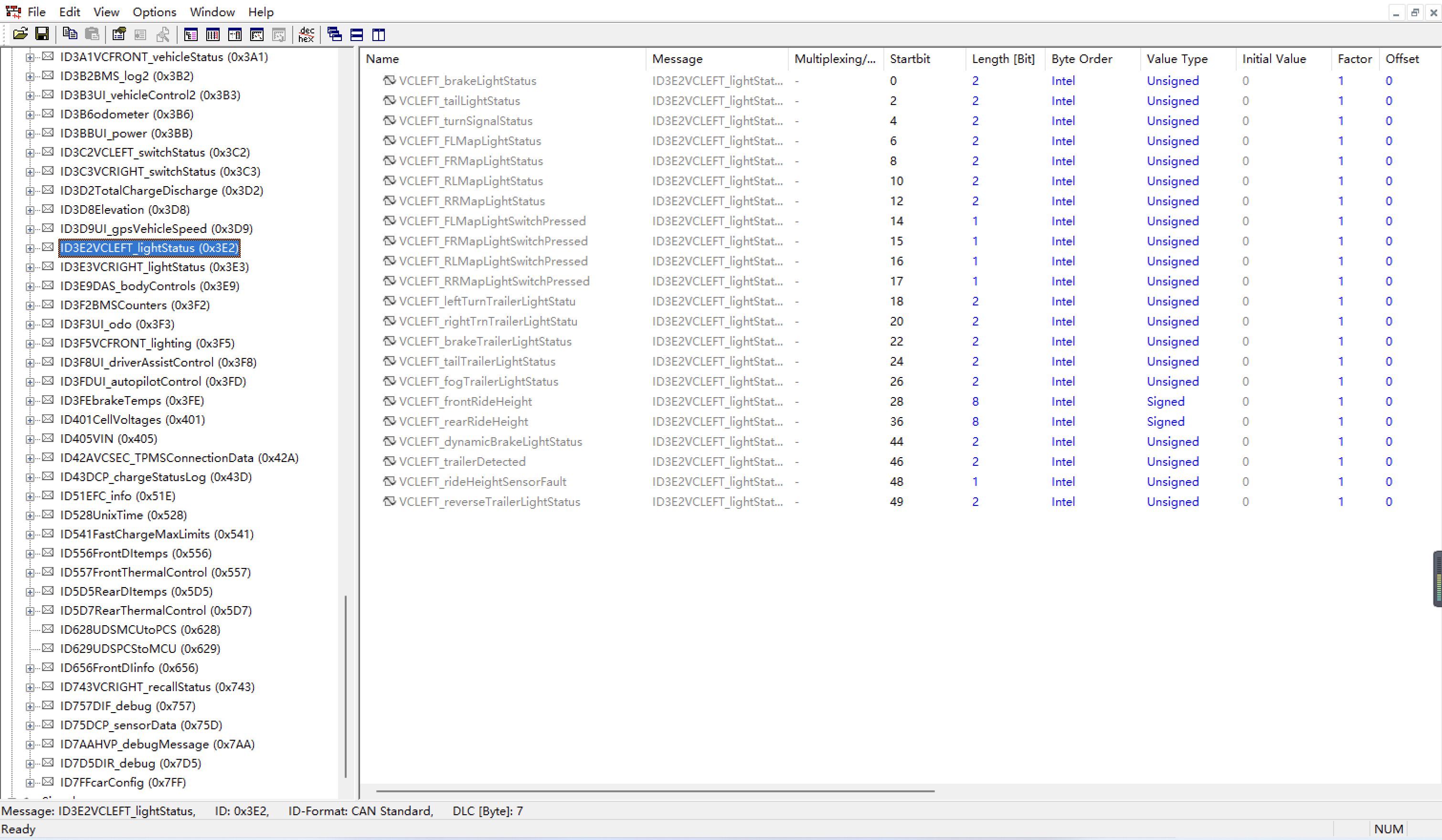Click the Edit object properties icon
Viewport: 1442px width, 840px height.
point(118,34)
